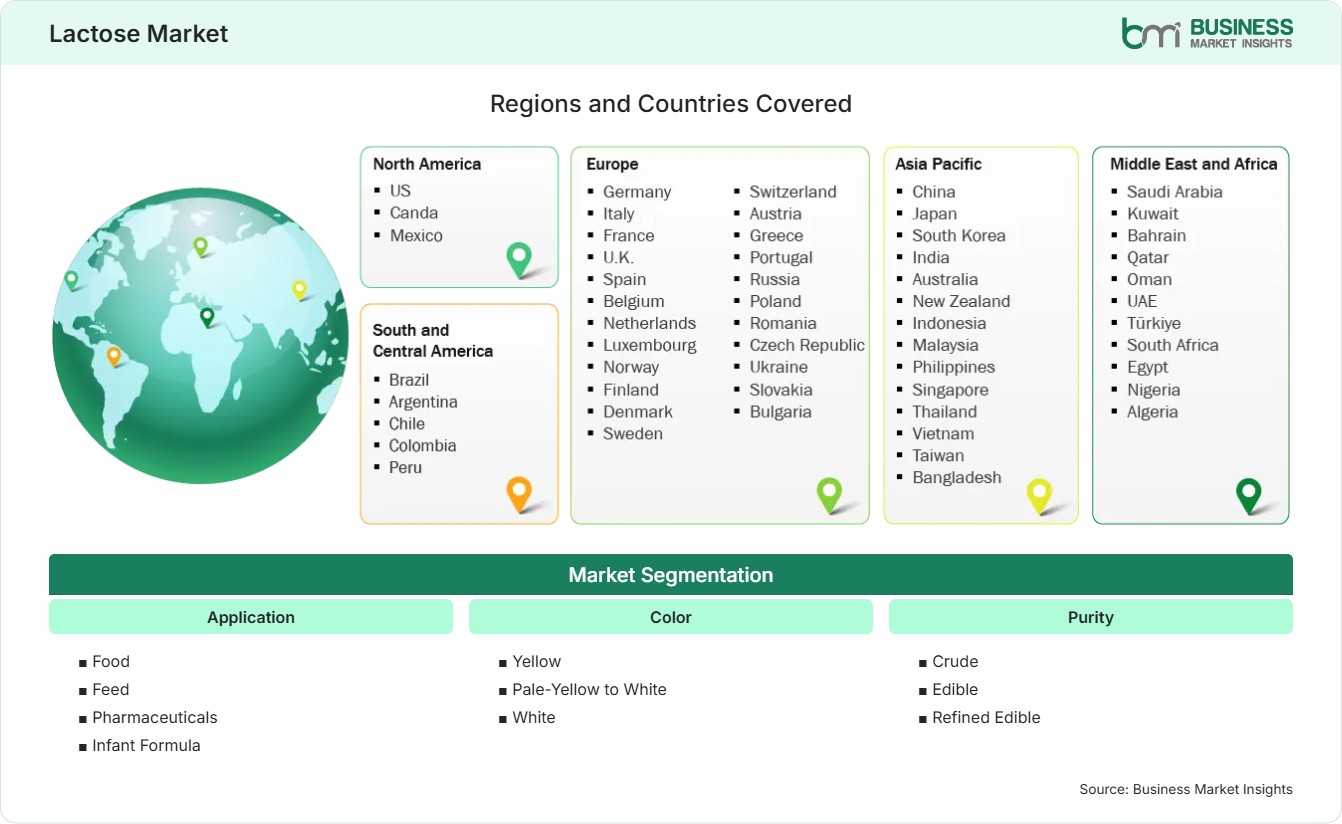Click 'Germany' in Europe list
1342x824 pixels.
[x=637, y=191]
